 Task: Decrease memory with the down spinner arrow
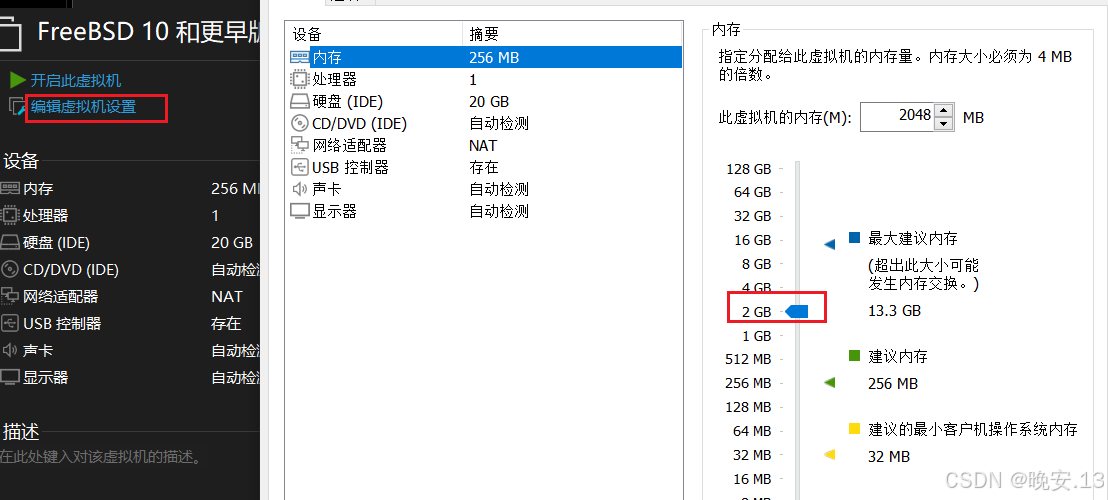click(x=944, y=124)
